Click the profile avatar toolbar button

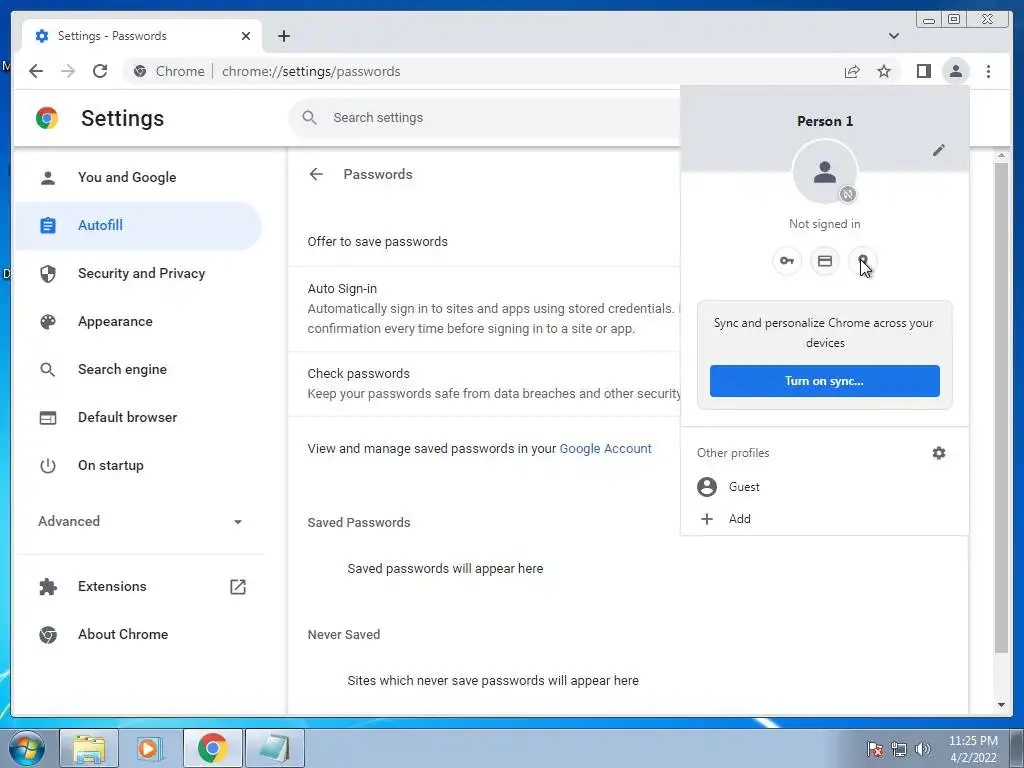tap(955, 71)
